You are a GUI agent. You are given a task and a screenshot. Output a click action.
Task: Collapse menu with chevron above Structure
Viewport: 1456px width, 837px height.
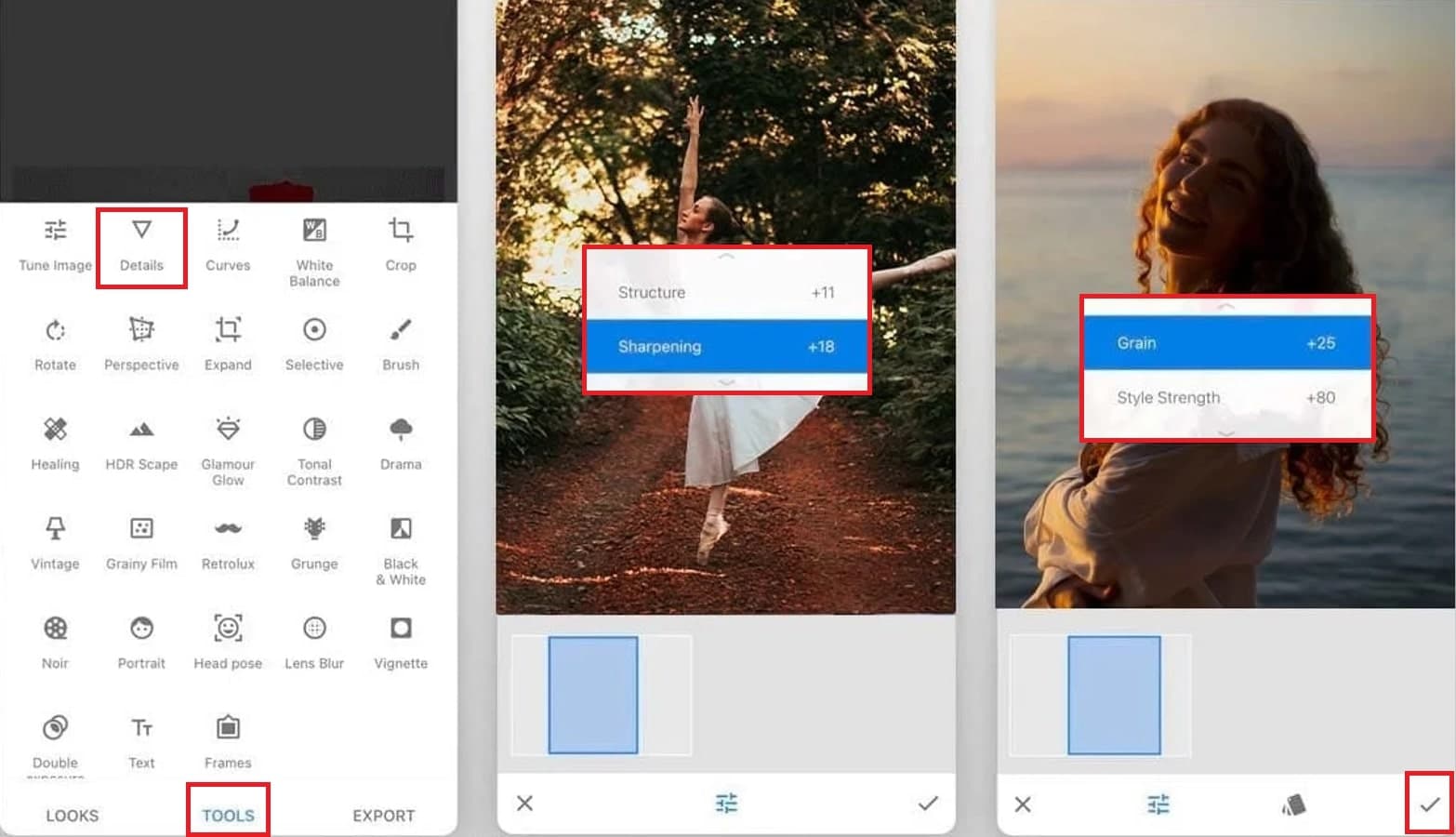pos(726,256)
